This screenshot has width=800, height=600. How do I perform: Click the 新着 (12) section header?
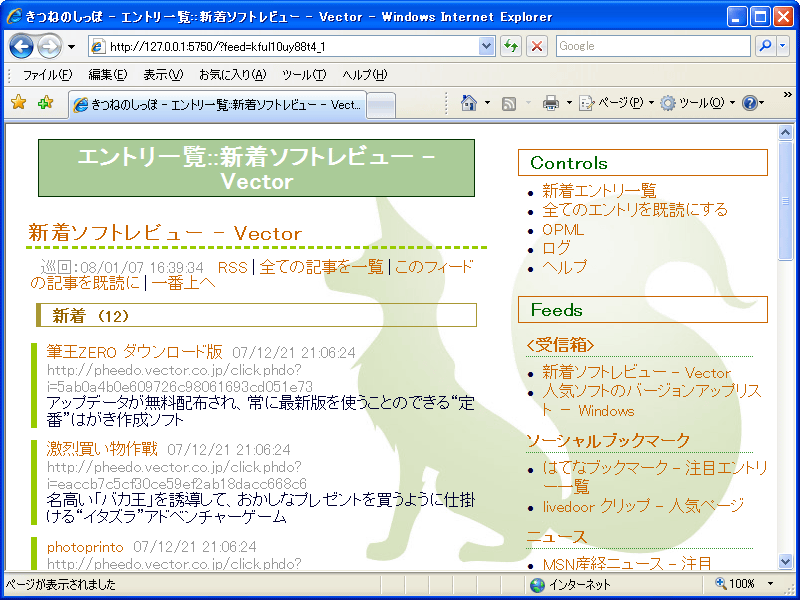pyautogui.click(x=257, y=315)
